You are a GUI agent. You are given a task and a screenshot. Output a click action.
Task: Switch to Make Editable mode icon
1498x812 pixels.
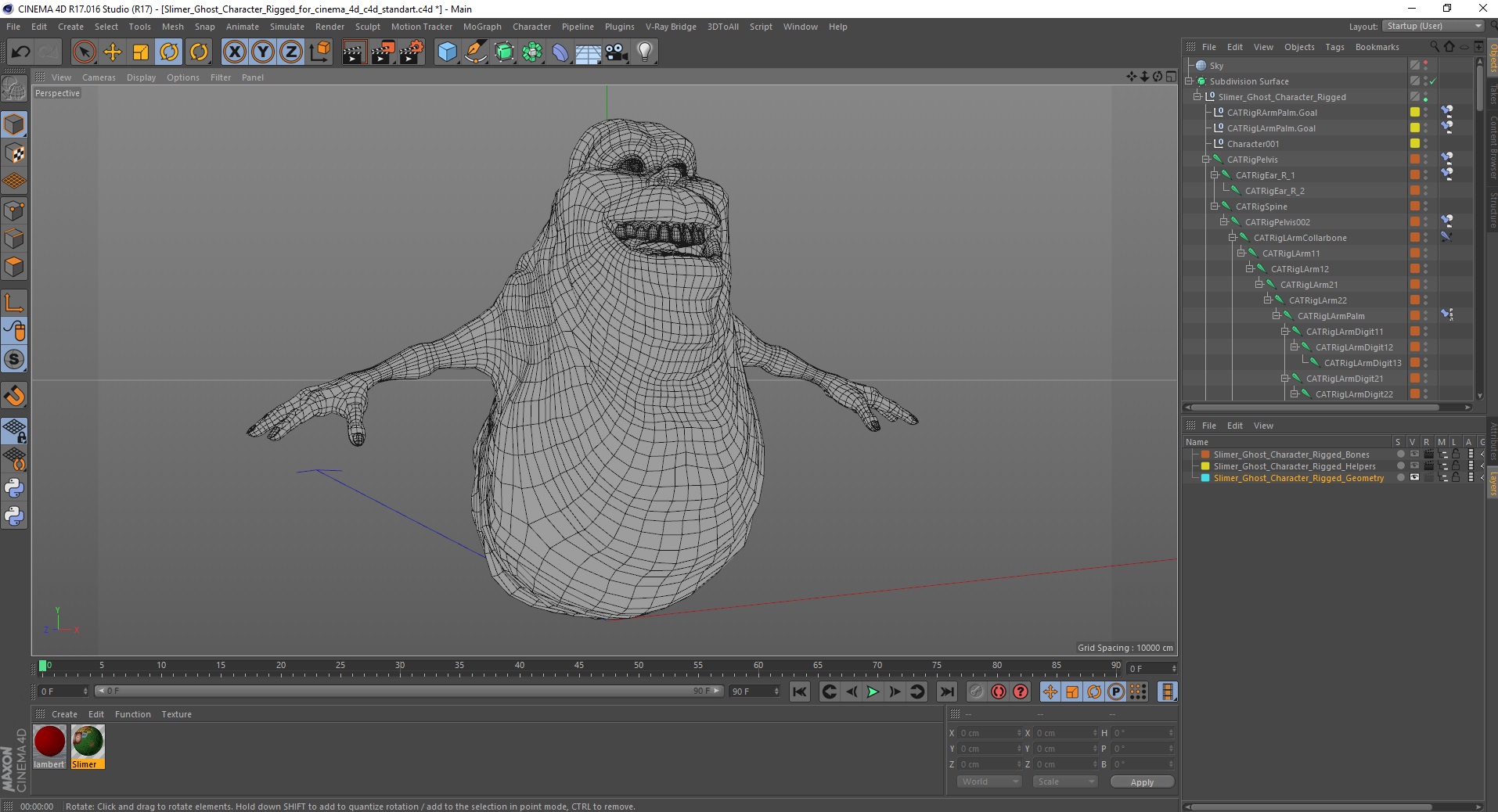pos(14,90)
